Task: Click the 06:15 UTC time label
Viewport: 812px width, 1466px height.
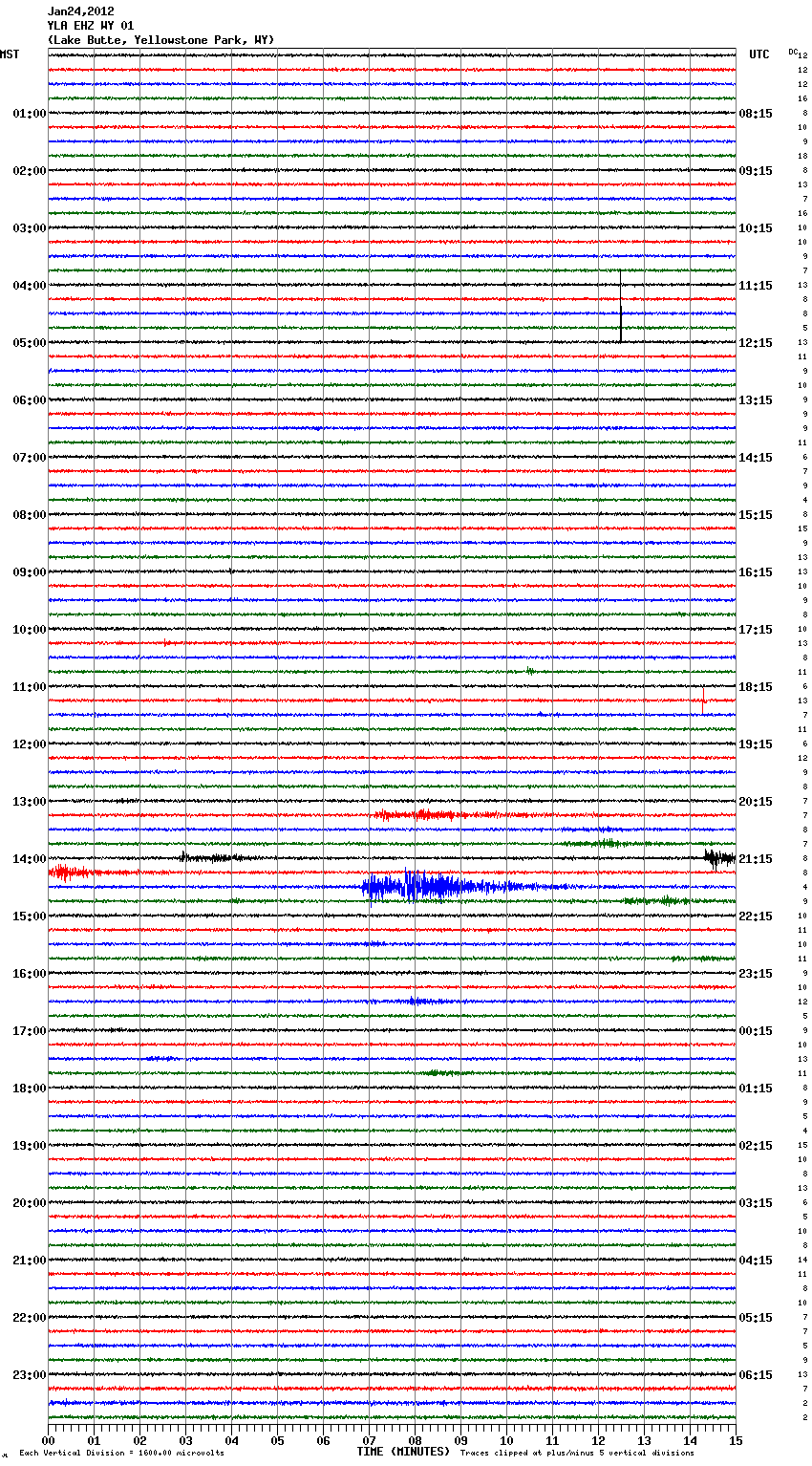Action: point(756,1375)
